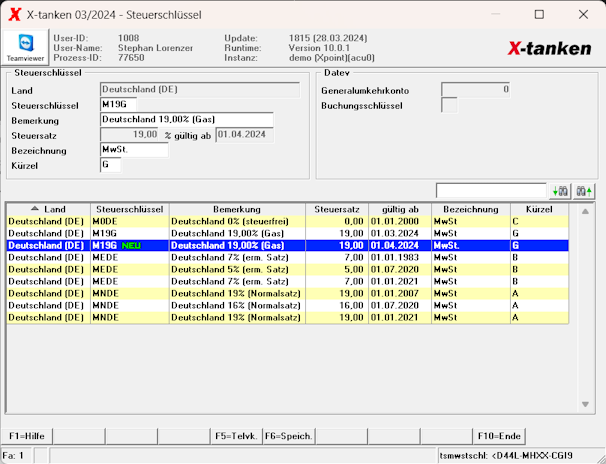Click the search text box above the table
This screenshot has width=606, height=464.
[491, 191]
